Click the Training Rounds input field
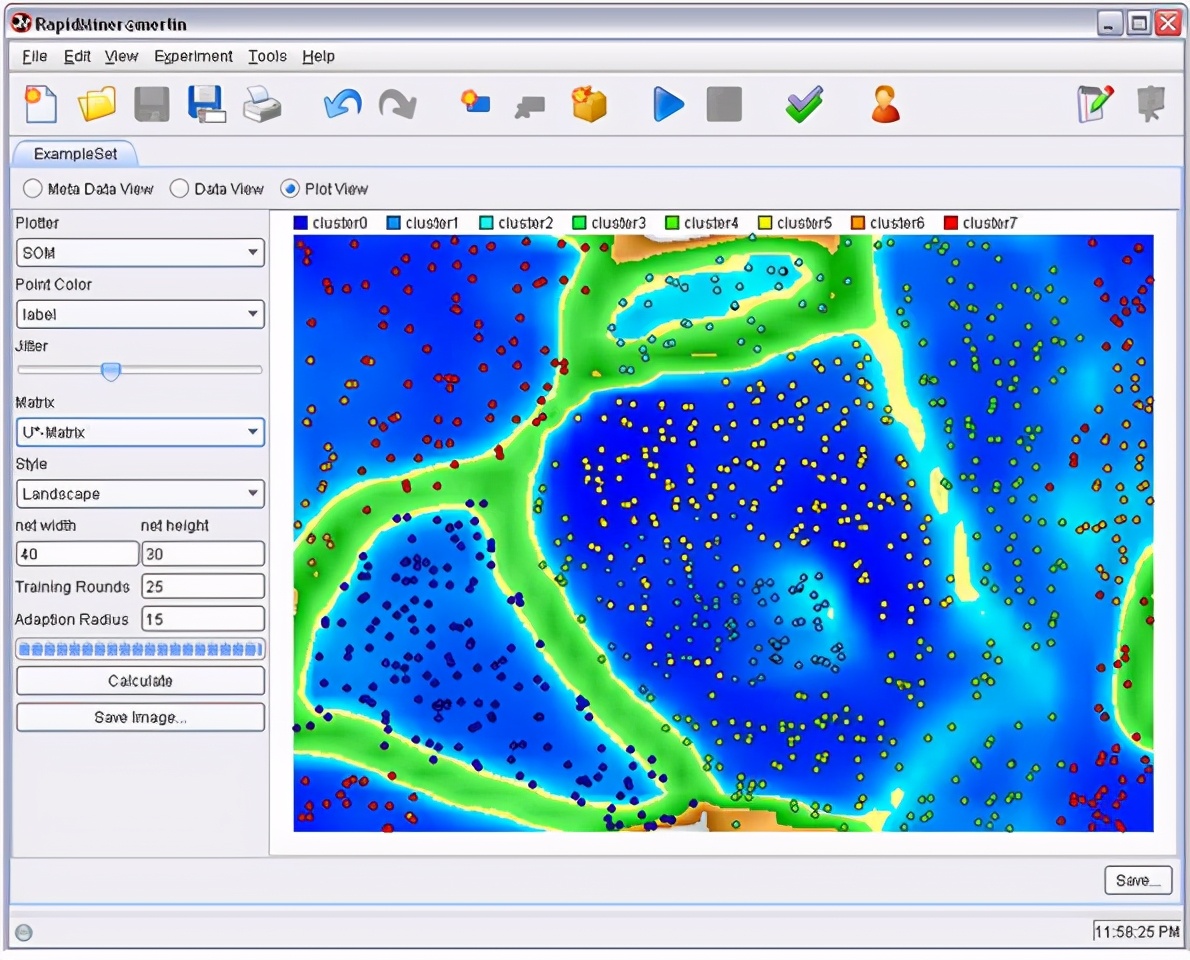The height and width of the screenshot is (960, 1190). pos(203,587)
